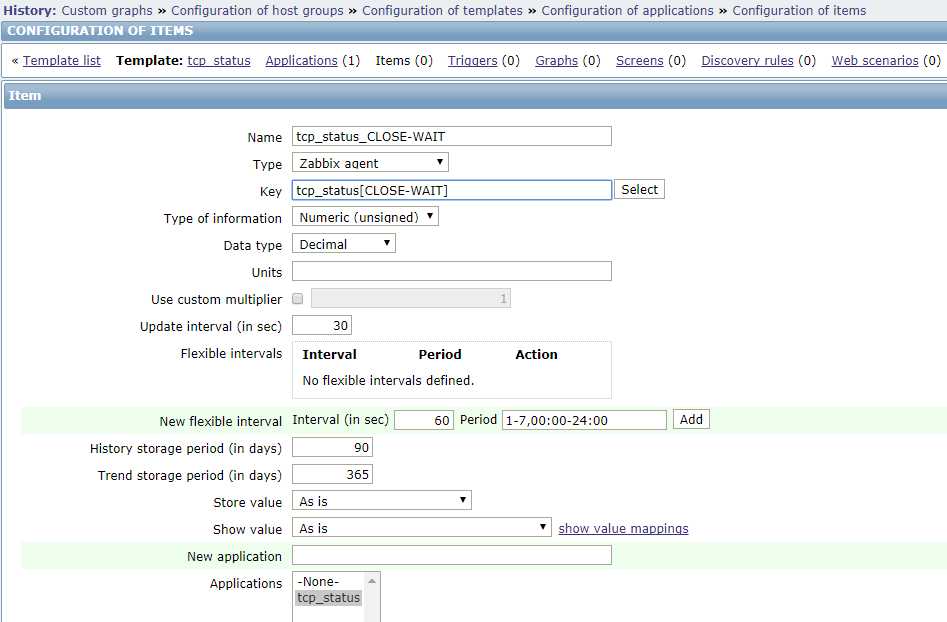Click the Select button beside Key
Viewport: 947px width, 622px height.
[x=640, y=190]
